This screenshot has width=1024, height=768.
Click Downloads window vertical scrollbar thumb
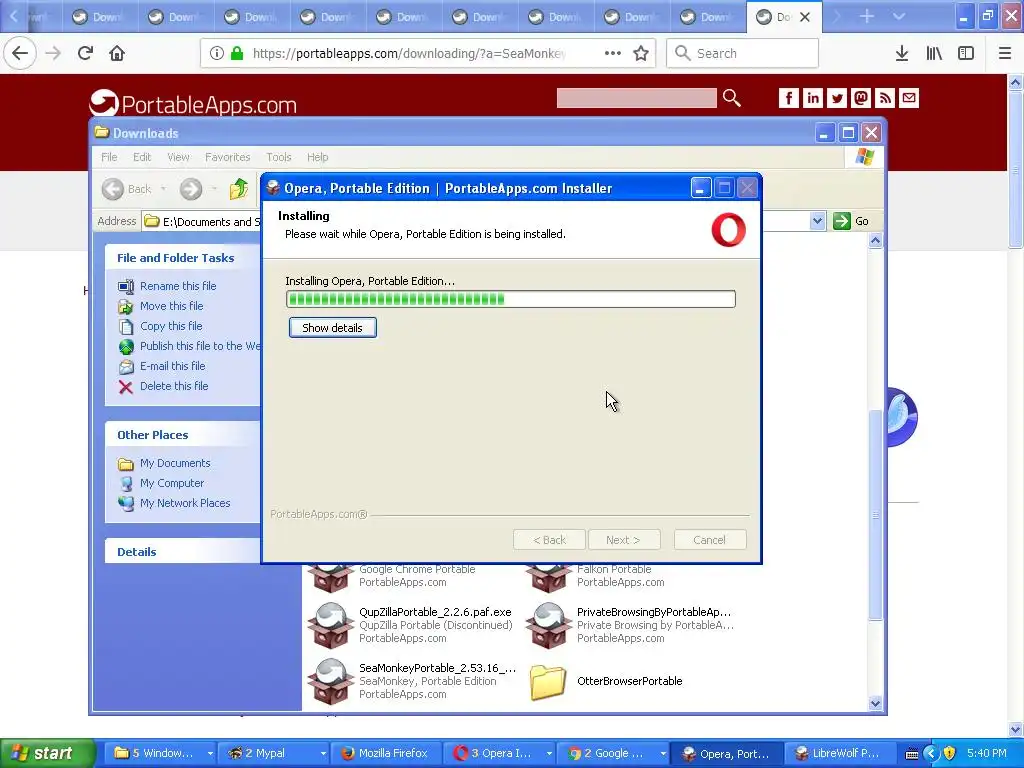click(876, 515)
